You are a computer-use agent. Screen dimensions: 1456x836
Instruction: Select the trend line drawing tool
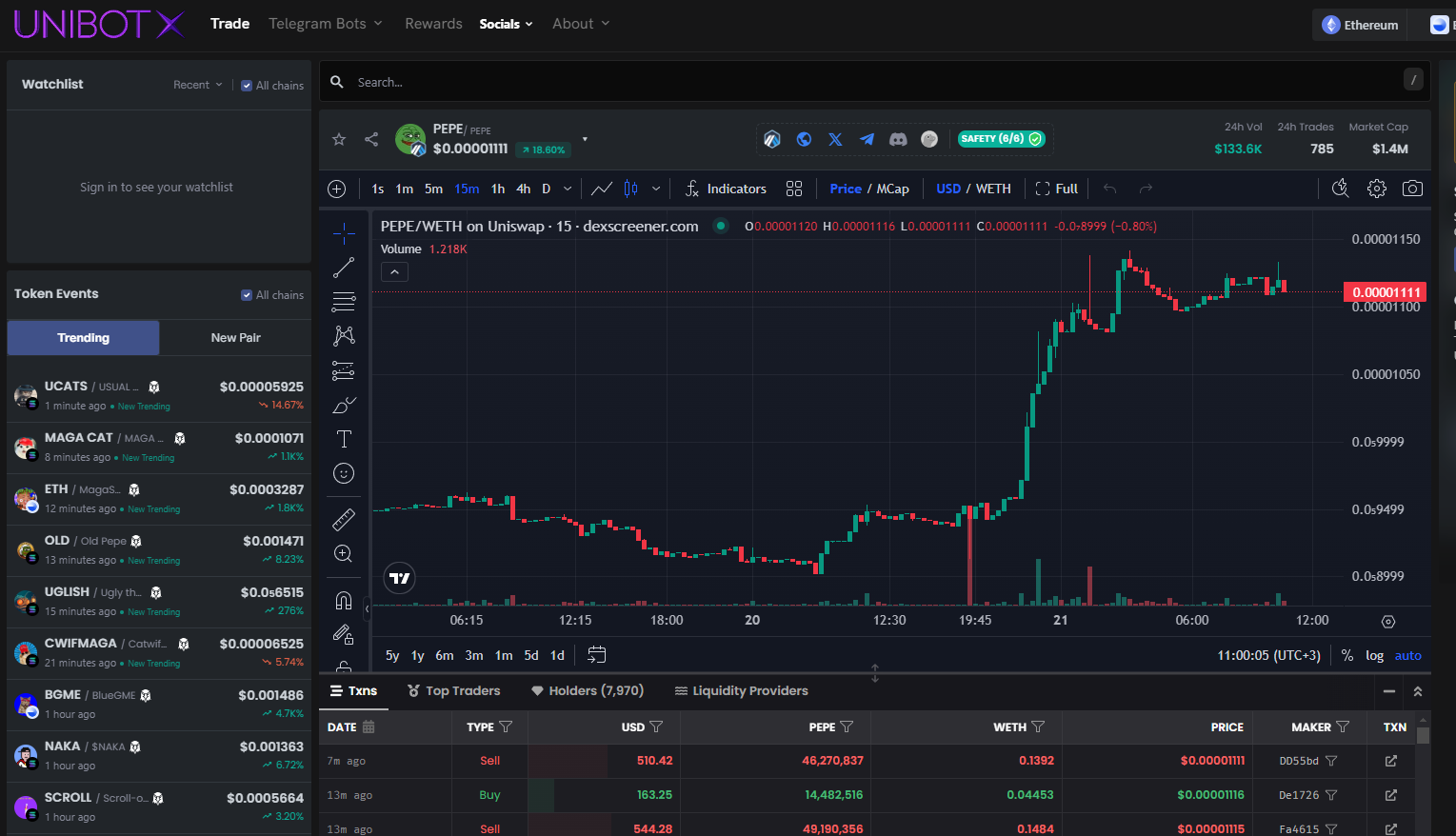click(x=344, y=268)
